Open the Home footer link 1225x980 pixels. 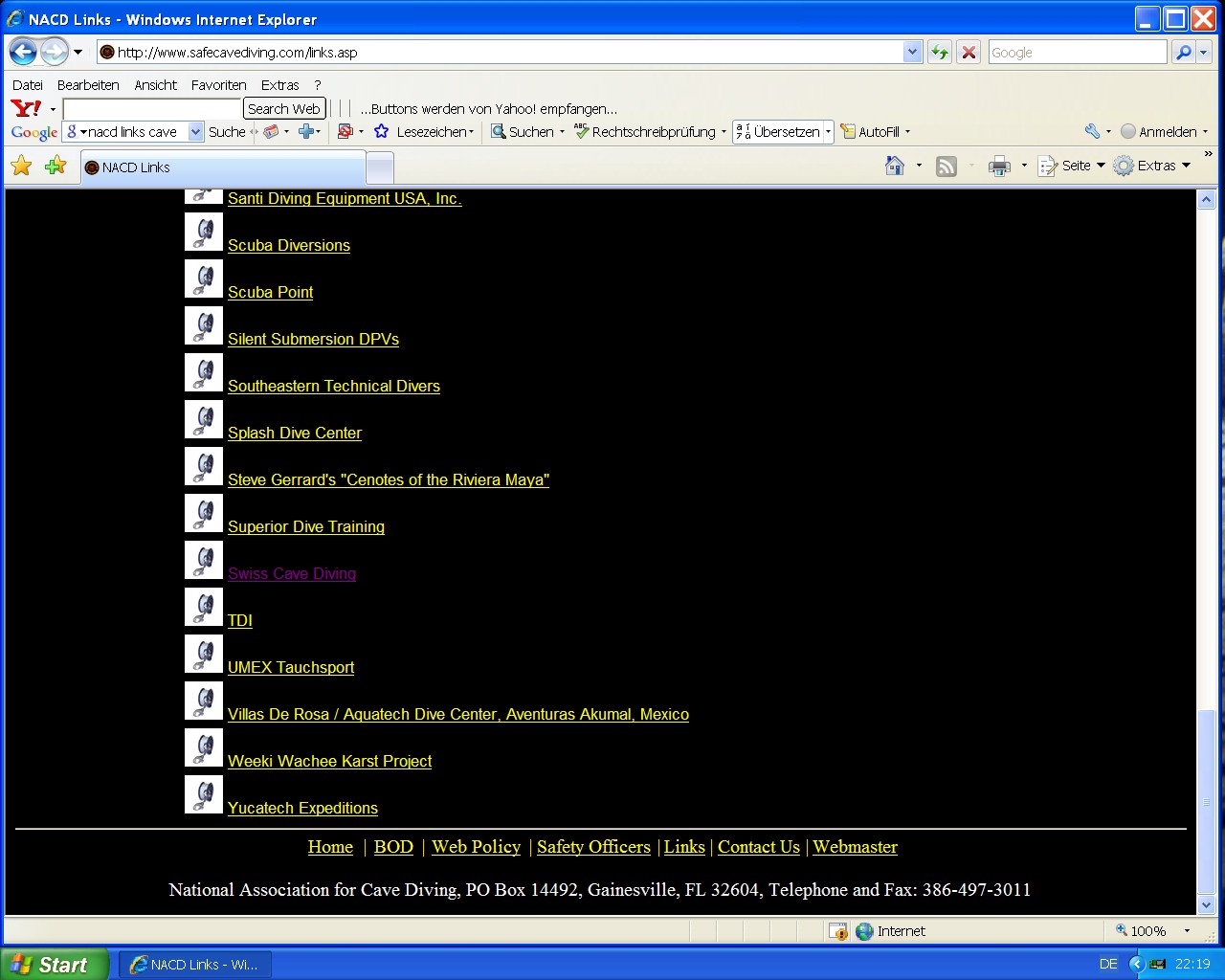330,847
